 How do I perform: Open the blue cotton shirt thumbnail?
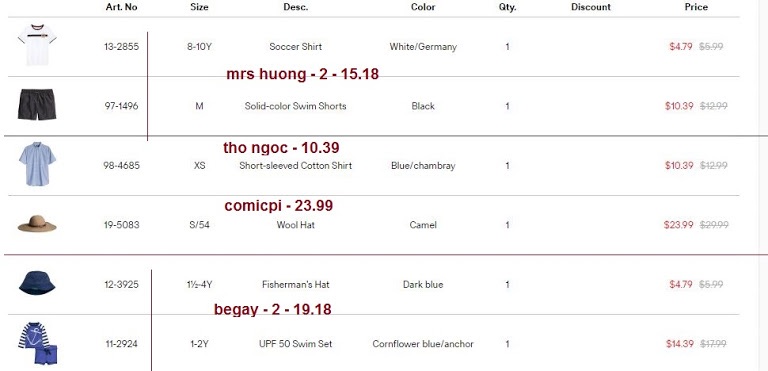pyautogui.click(x=37, y=164)
